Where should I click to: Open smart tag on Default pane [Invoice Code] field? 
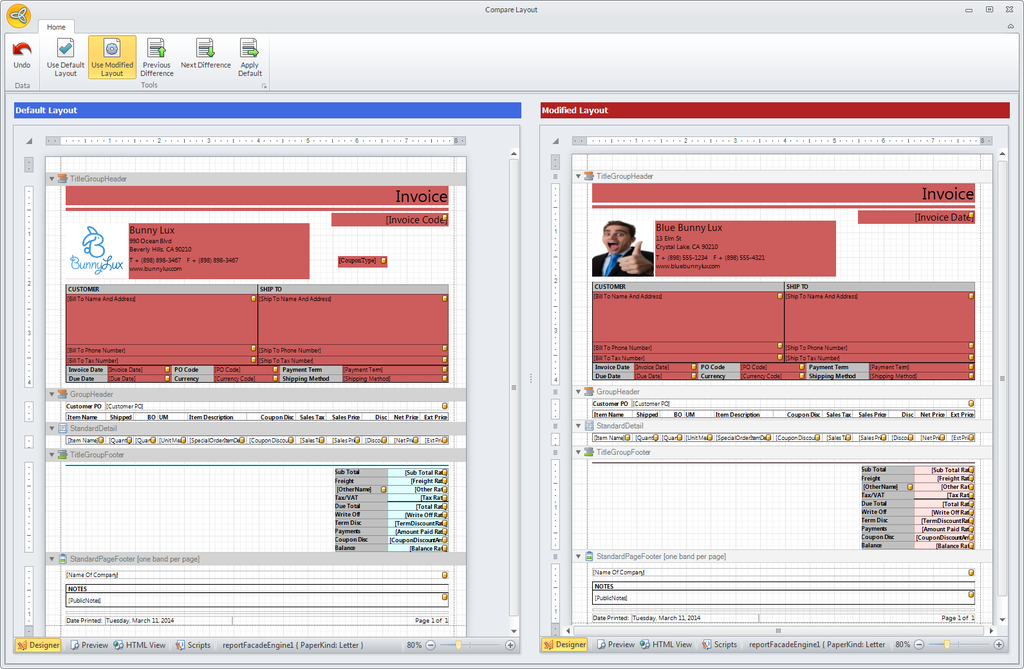coord(446,220)
